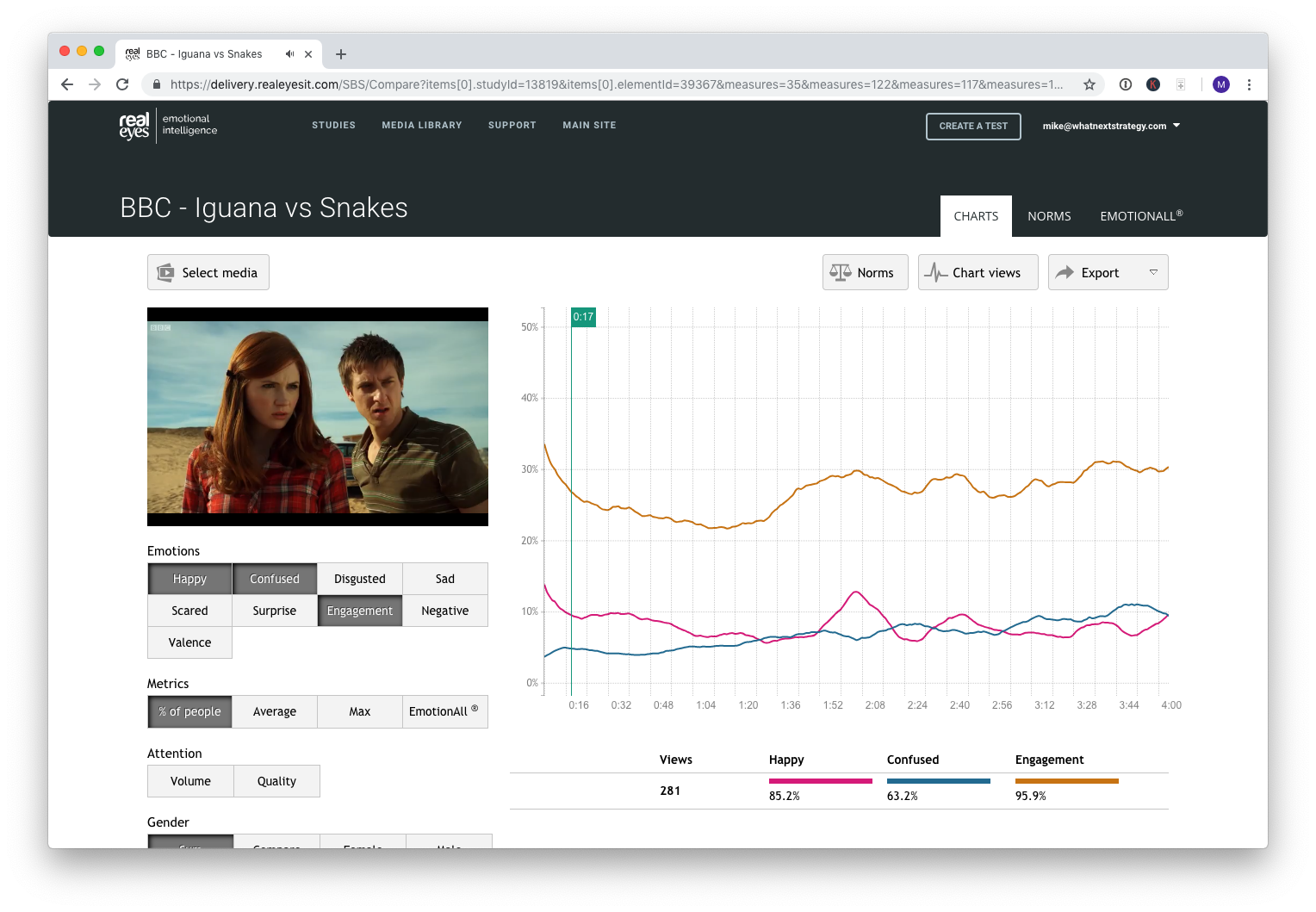This screenshot has width=1316, height=912.
Task: Toggle the Disgusted emotion on
Action: (x=359, y=579)
